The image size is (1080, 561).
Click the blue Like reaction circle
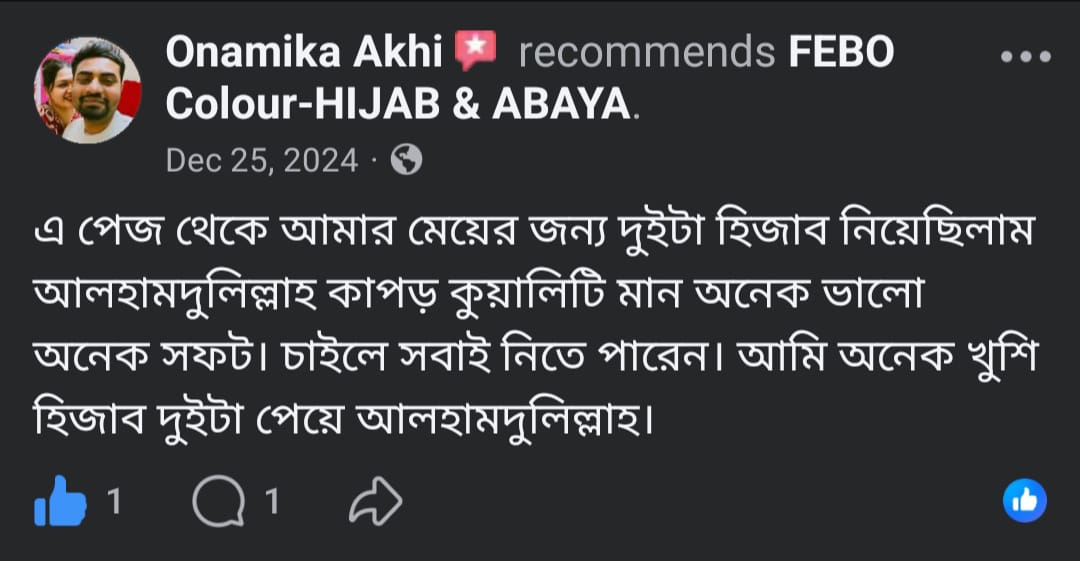pyautogui.click(x=1024, y=501)
